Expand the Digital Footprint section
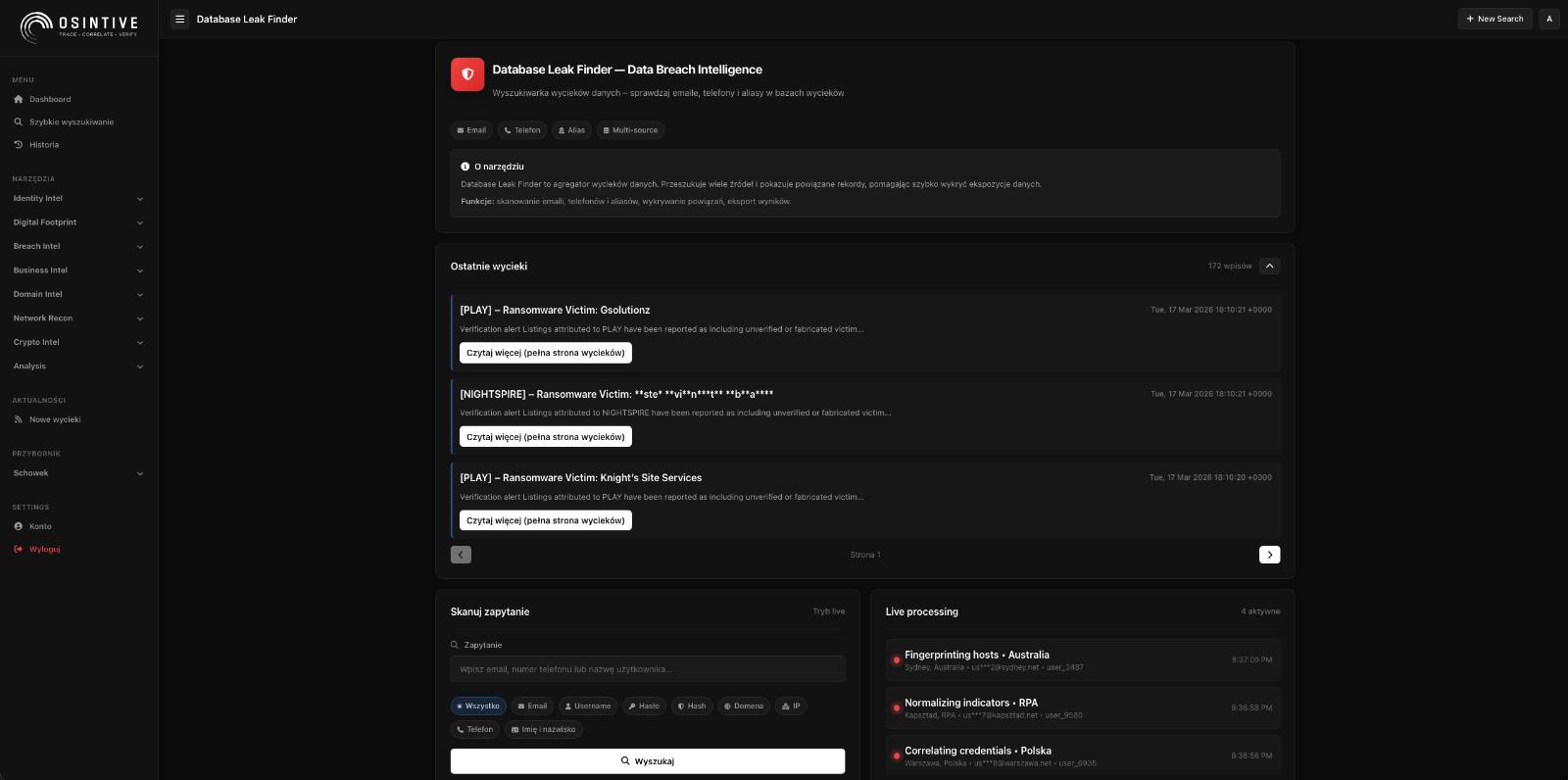The width and height of the screenshot is (1568, 780). coord(78,222)
